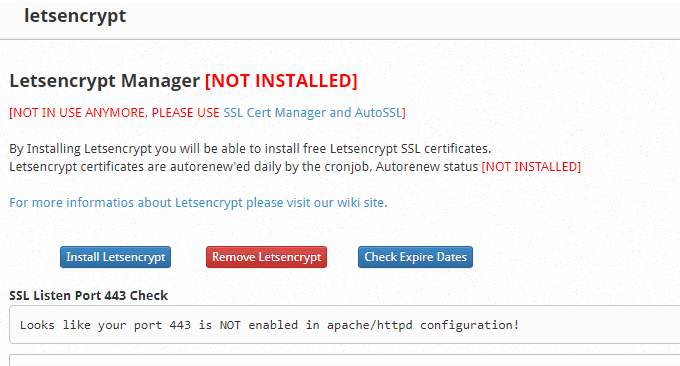
Task: Click the Install Letsencrypt button
Action: (x=115, y=257)
